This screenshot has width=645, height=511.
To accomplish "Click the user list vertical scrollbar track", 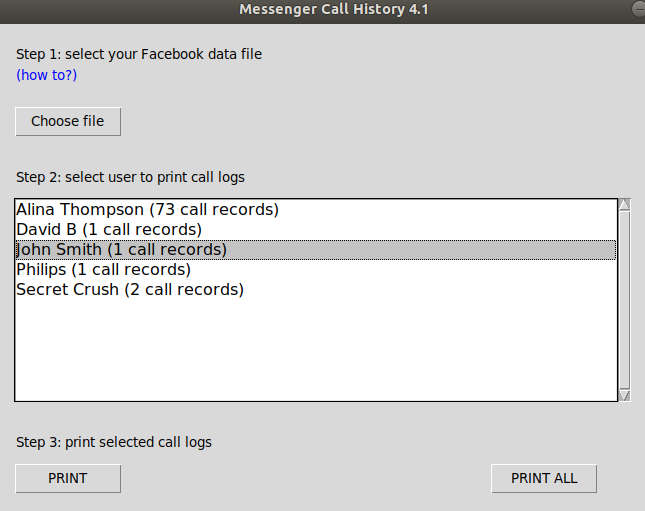I will [625, 300].
